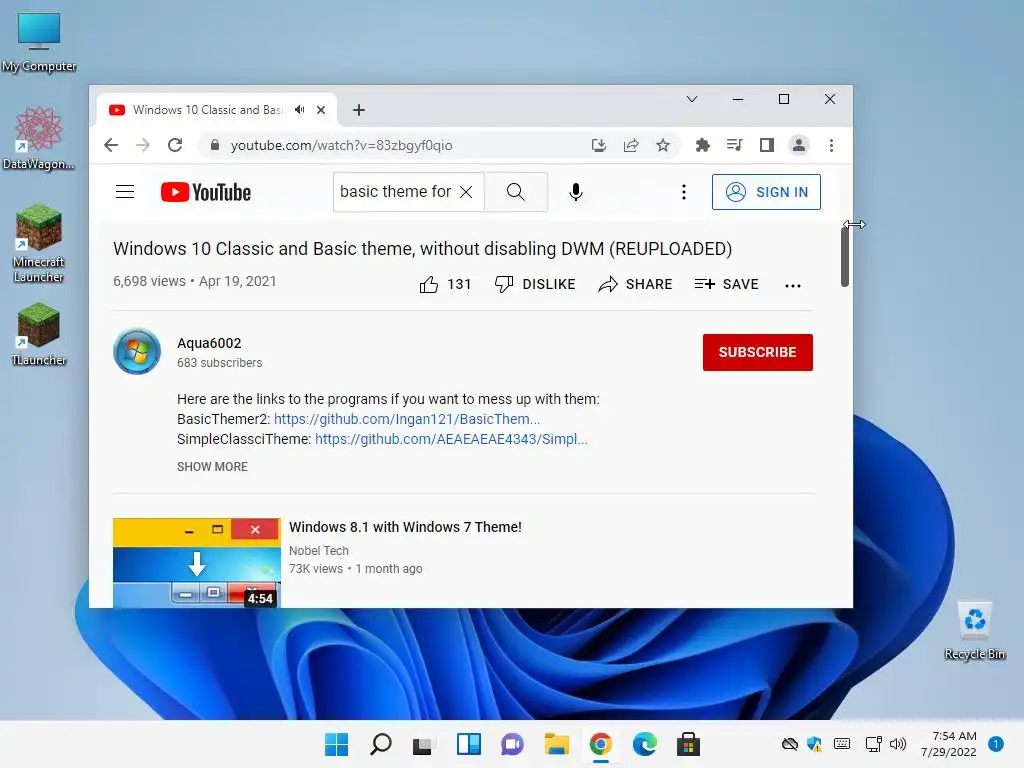1024x768 pixels.
Task: Open the YouTube hamburger guide menu
Action: pos(125,191)
